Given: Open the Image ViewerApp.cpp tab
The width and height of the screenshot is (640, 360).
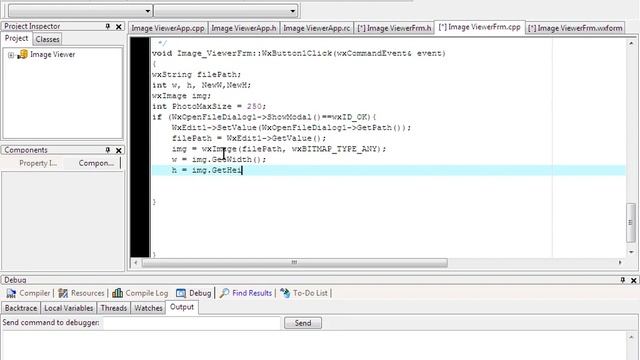Looking at the screenshot, I should (168, 28).
